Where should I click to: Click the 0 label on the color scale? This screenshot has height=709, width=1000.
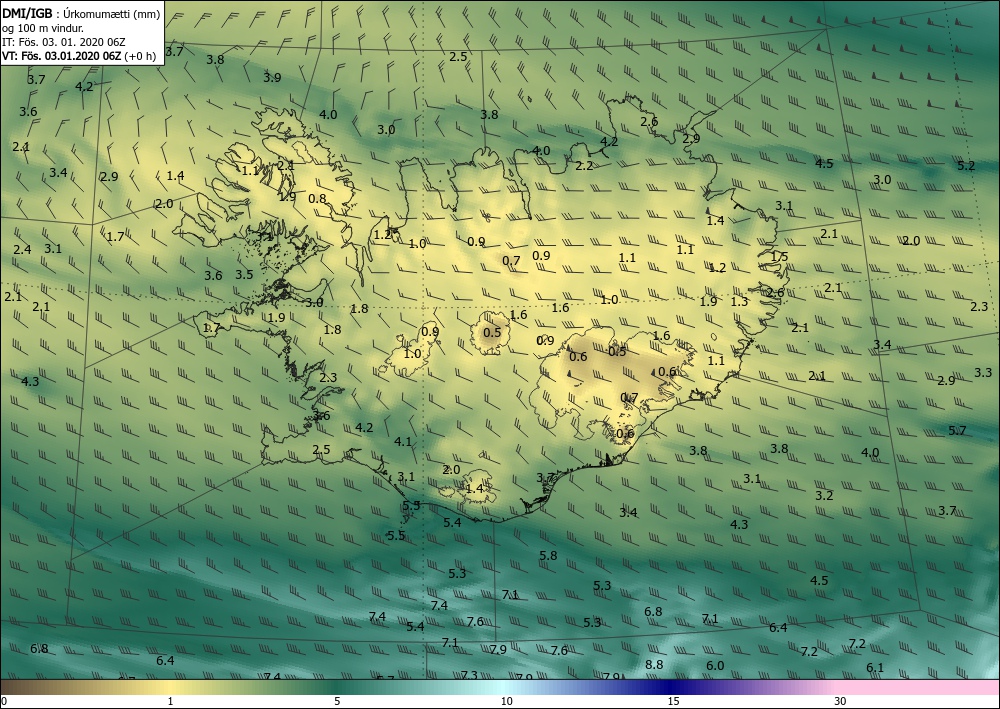4,702
